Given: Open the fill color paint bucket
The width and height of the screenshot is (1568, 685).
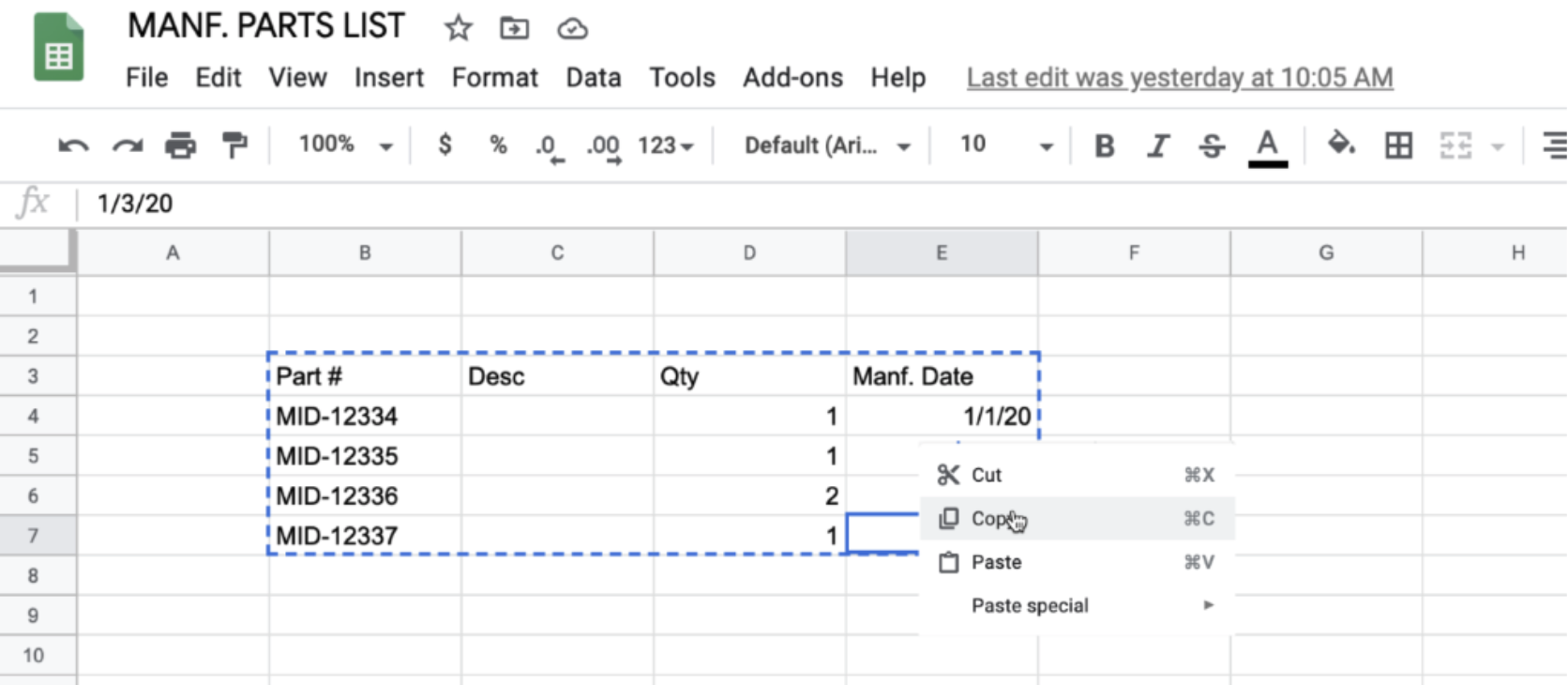Looking at the screenshot, I should pos(1341,145).
